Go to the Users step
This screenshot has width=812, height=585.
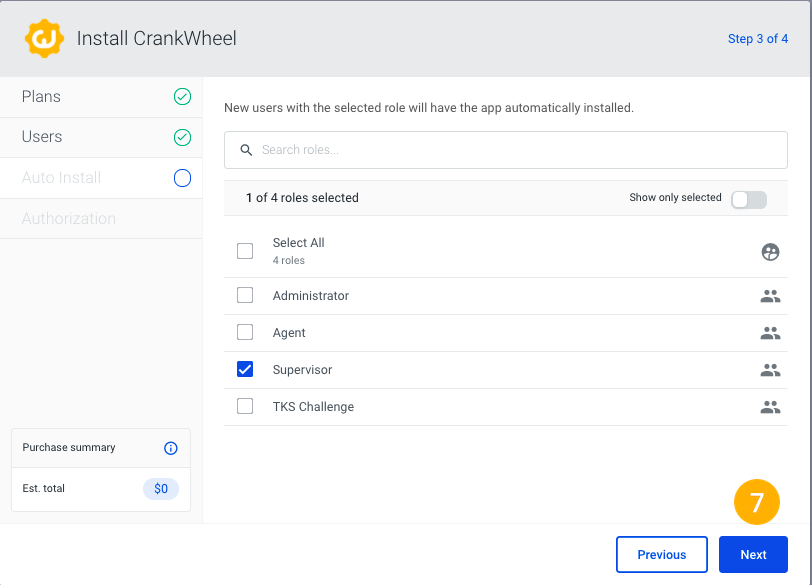[x=101, y=137]
